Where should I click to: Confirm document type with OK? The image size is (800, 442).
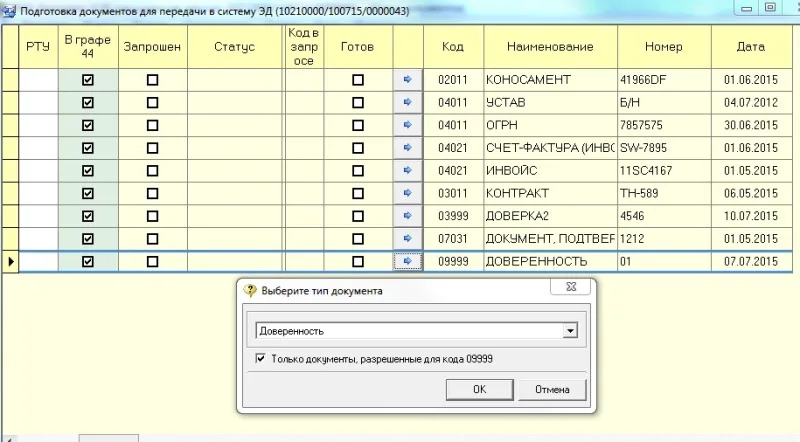coord(480,389)
